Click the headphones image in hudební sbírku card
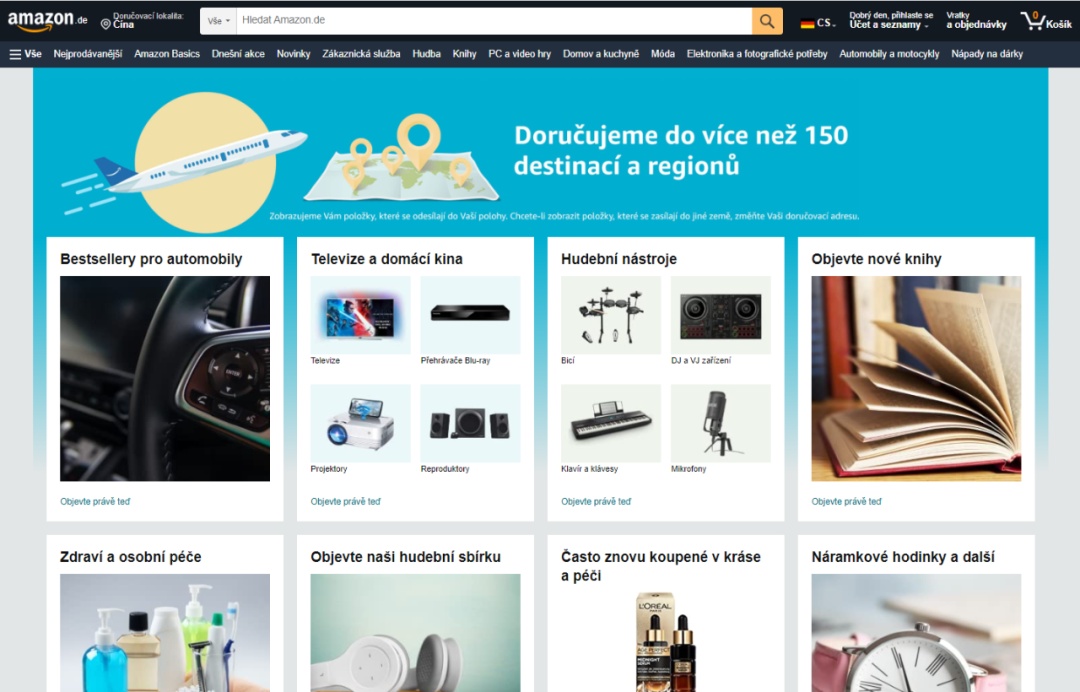Image resolution: width=1080 pixels, height=692 pixels. click(415, 633)
